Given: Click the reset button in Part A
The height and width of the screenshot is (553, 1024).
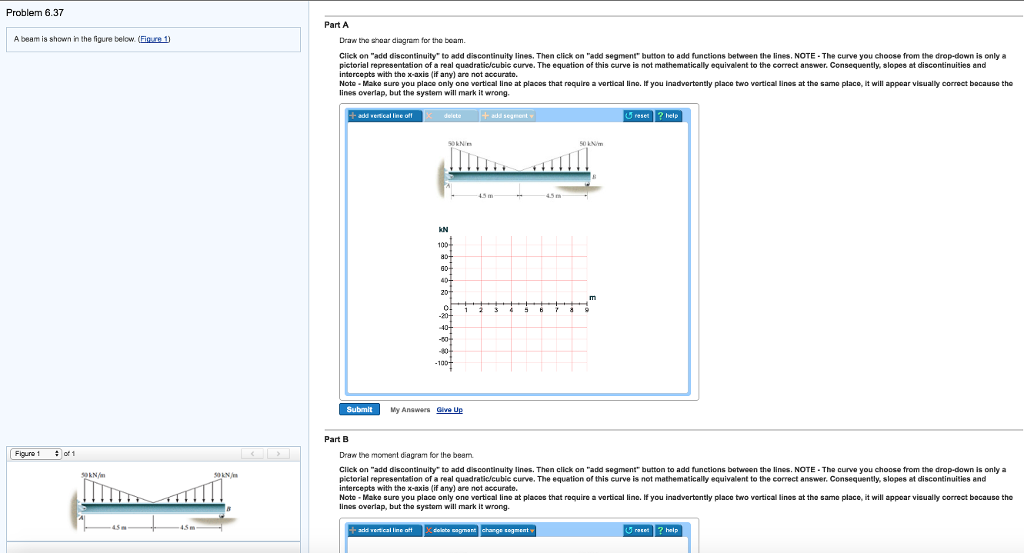Looking at the screenshot, I should pos(638,116).
